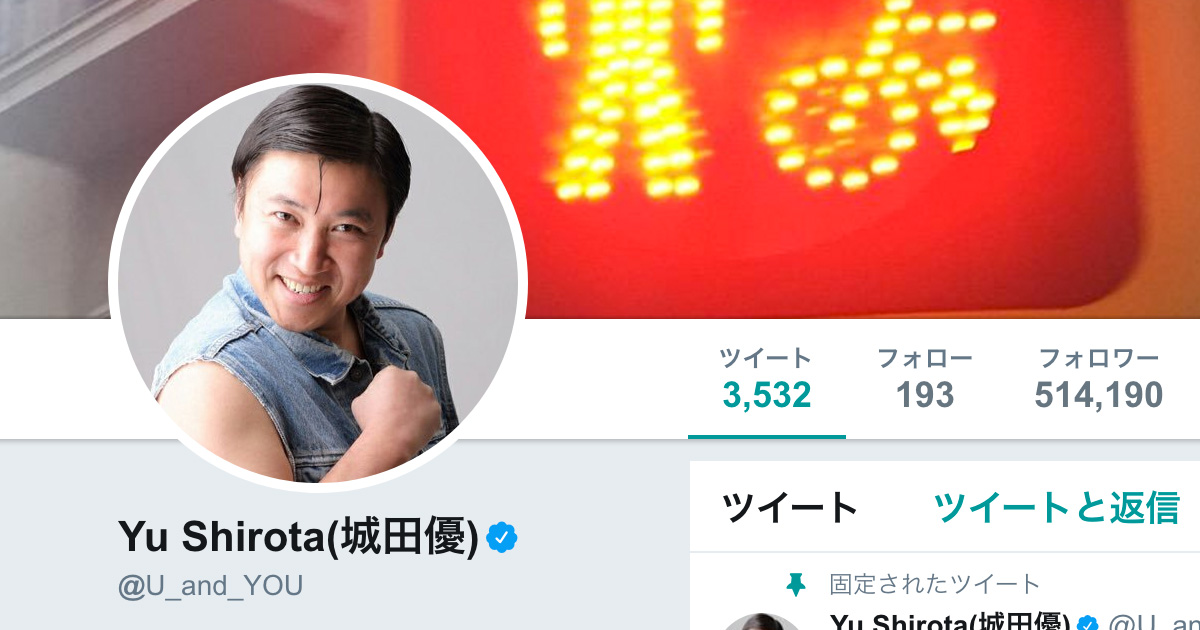Click the green pin icon on the pinned tweet
Screen dimensions: 1200x630
(x=796, y=585)
